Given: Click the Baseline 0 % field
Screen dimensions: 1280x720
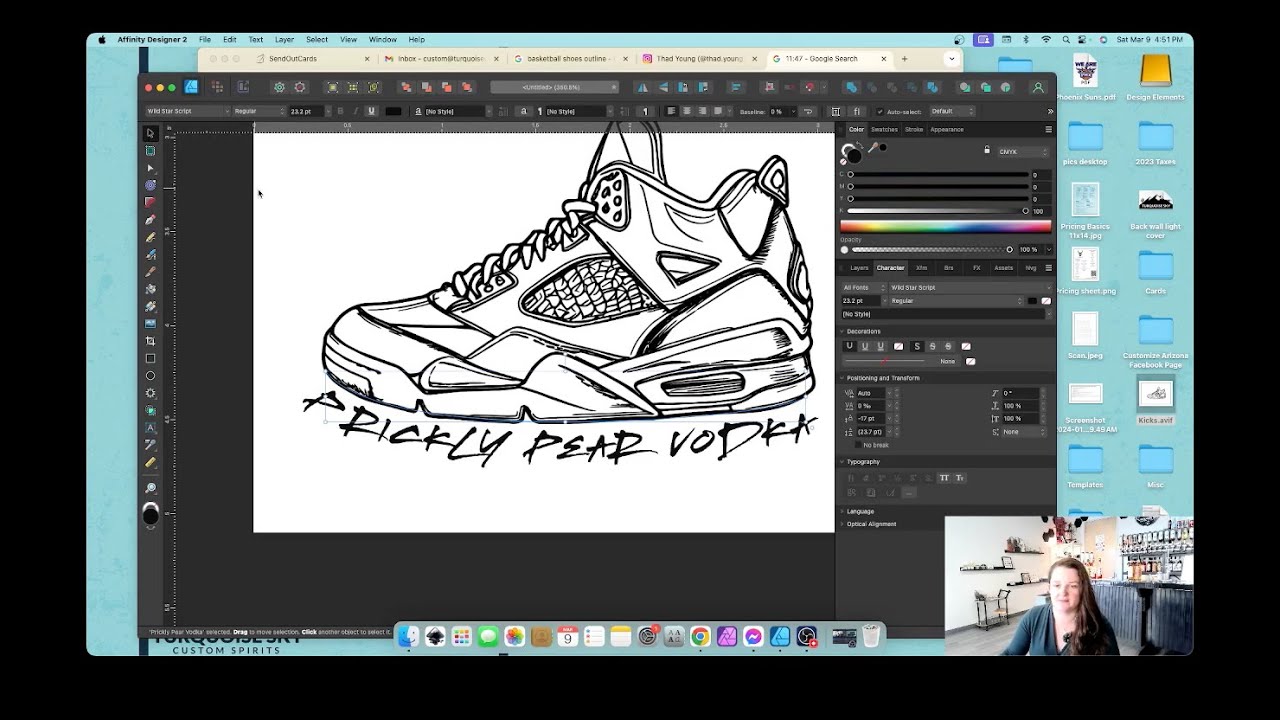Looking at the screenshot, I should pos(778,111).
